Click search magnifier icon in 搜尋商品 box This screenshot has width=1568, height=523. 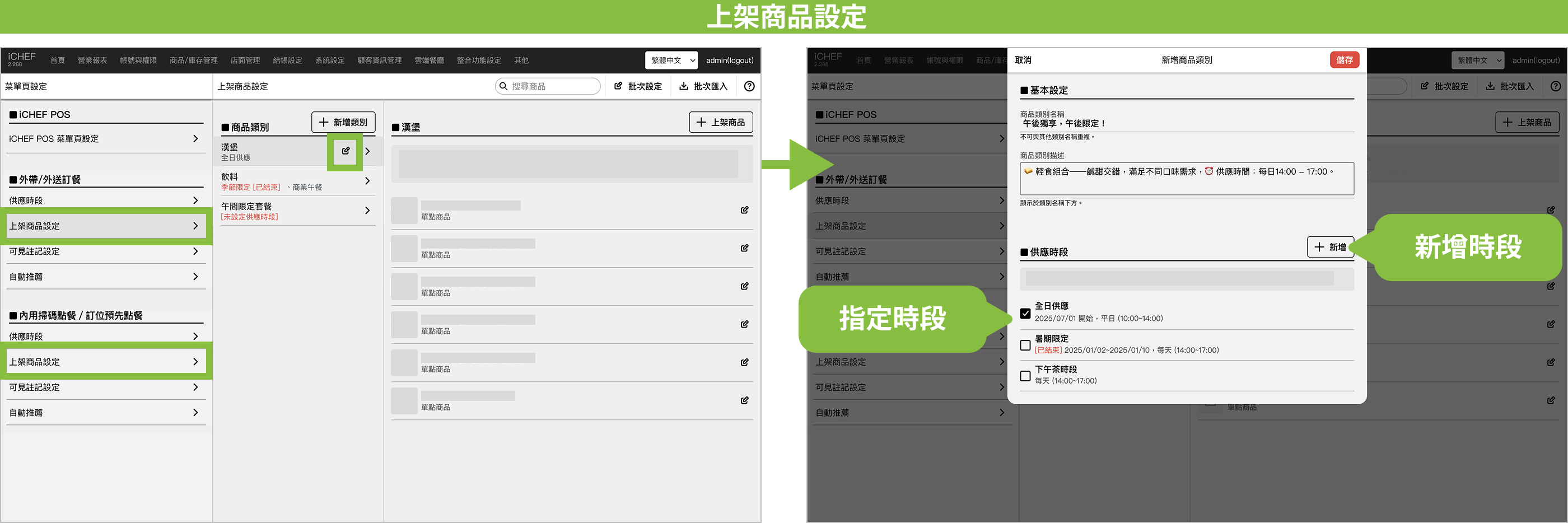pyautogui.click(x=503, y=86)
